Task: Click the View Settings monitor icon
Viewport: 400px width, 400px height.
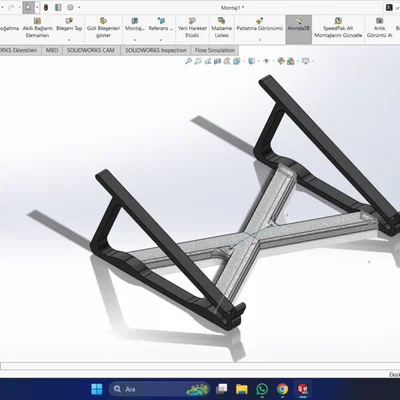Action: click(x=305, y=61)
